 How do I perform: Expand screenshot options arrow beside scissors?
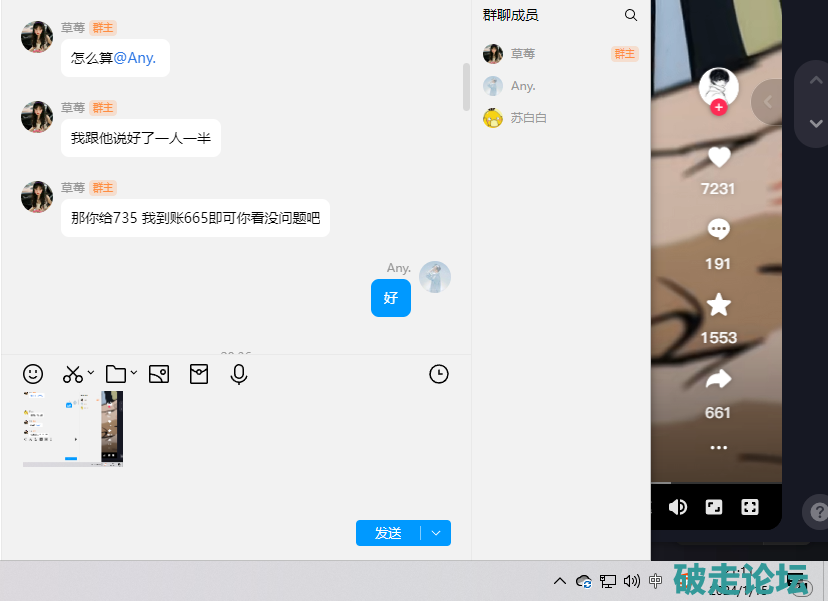pyautogui.click(x=91, y=373)
